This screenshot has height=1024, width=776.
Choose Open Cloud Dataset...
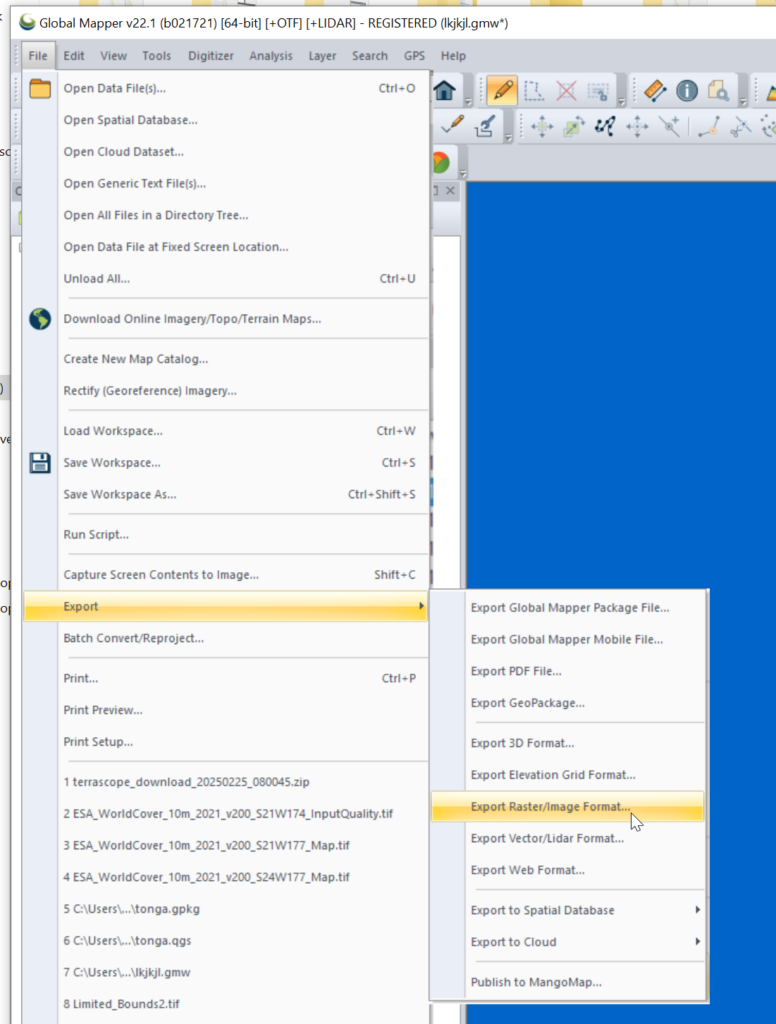pos(226,152)
